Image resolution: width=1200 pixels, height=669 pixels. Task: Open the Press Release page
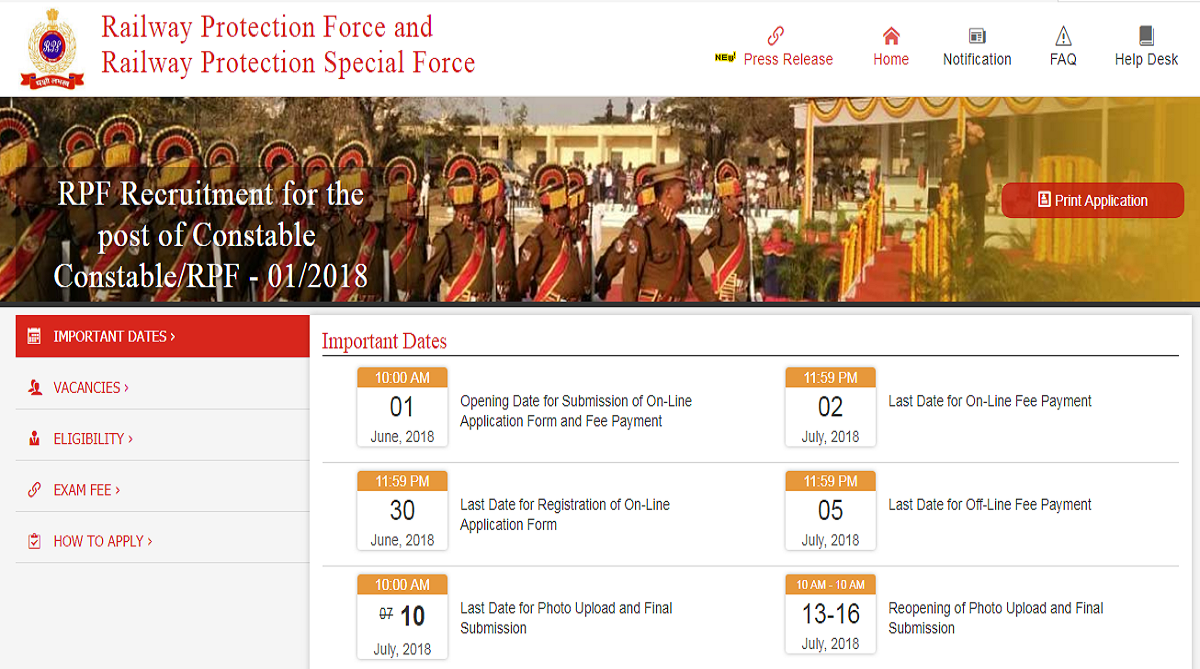pos(788,59)
